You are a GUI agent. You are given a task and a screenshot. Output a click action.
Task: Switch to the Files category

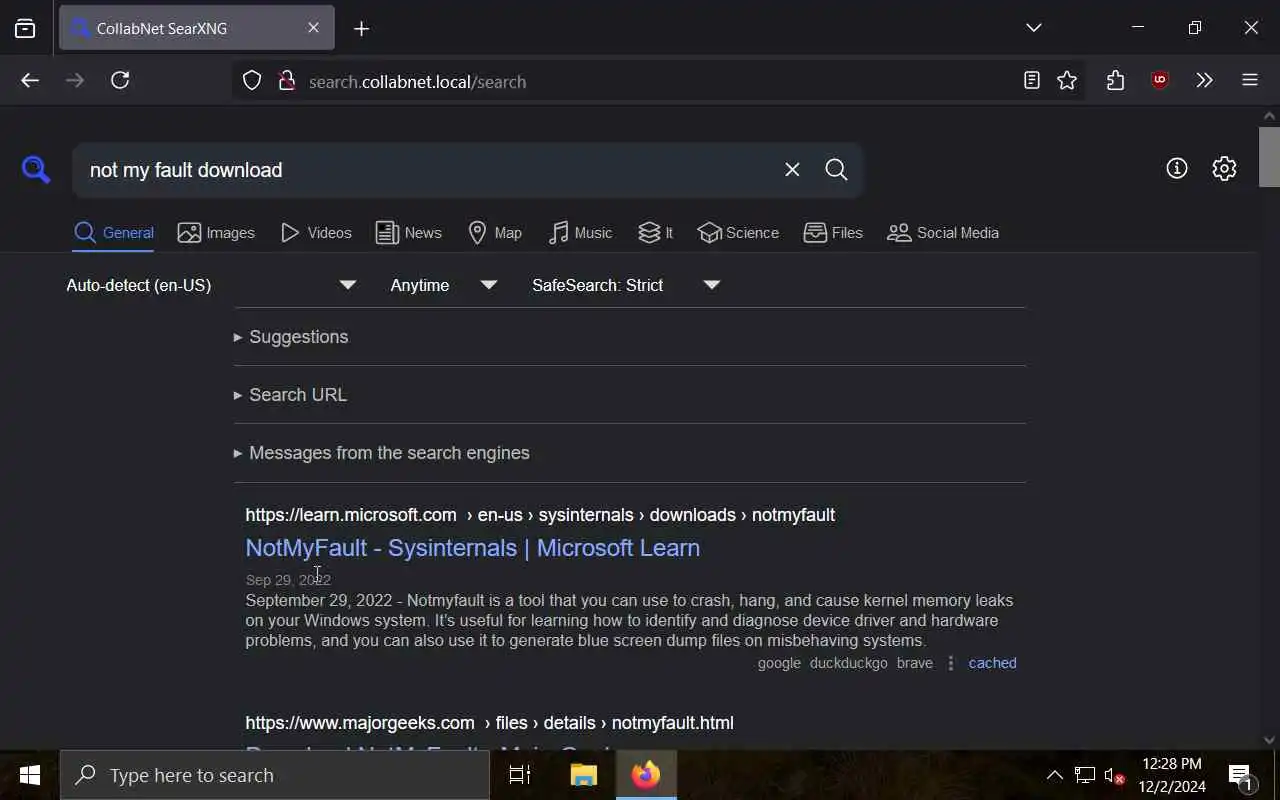[x=833, y=233]
